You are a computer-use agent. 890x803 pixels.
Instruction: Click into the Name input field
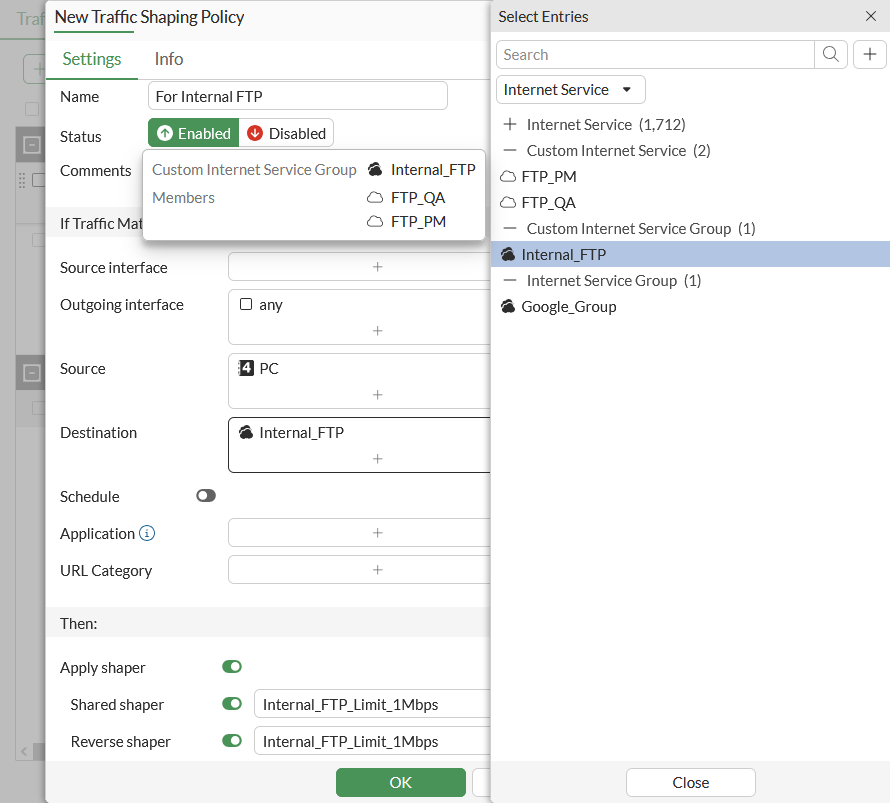297,97
